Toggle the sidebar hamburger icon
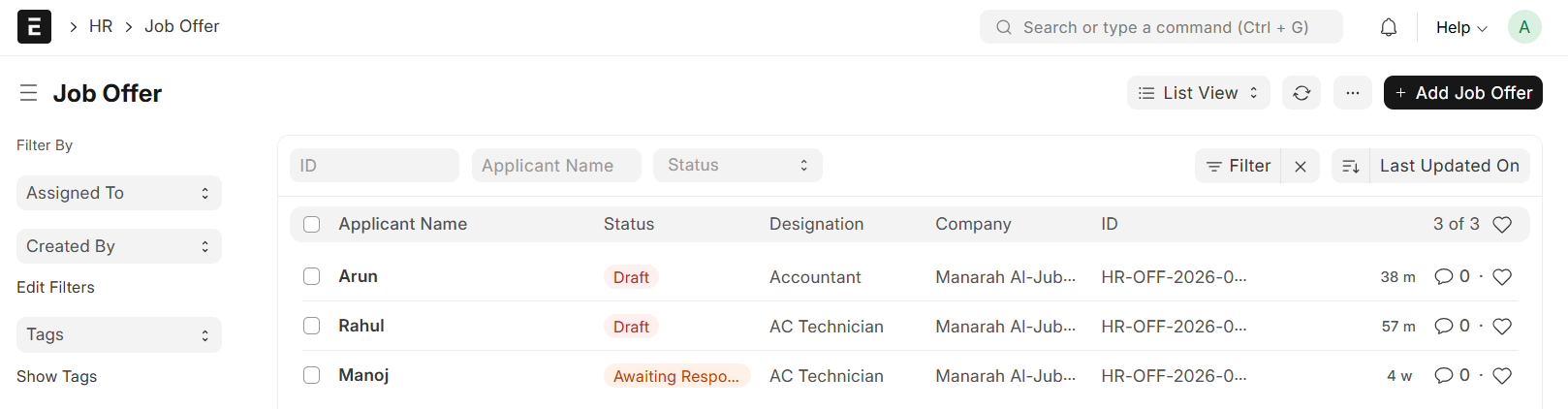 coord(29,93)
